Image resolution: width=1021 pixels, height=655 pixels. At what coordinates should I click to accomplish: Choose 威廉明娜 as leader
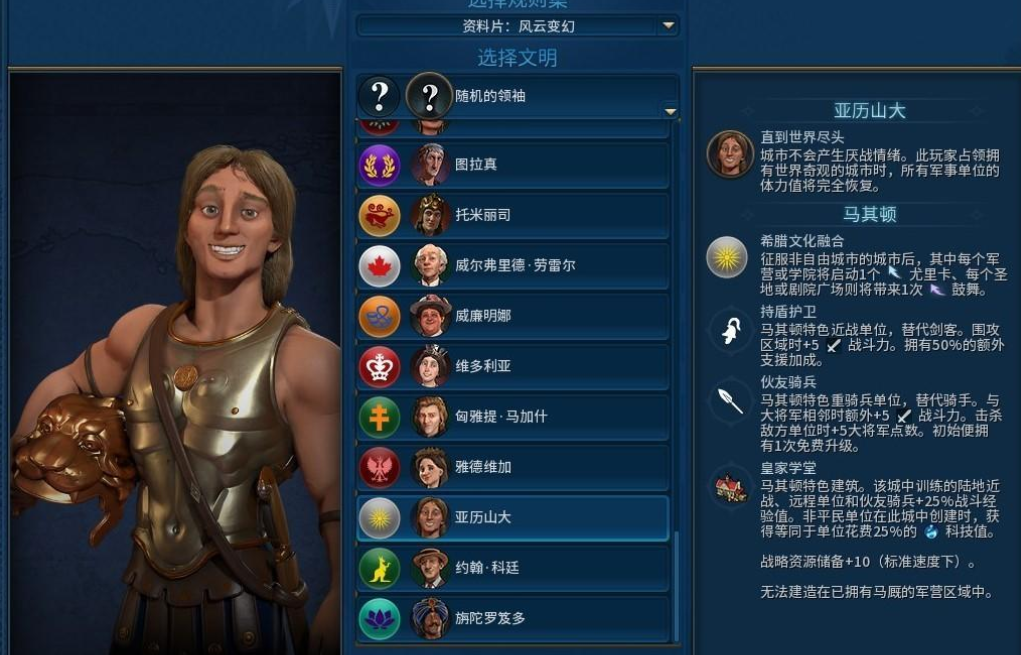pyautogui.click(x=513, y=316)
